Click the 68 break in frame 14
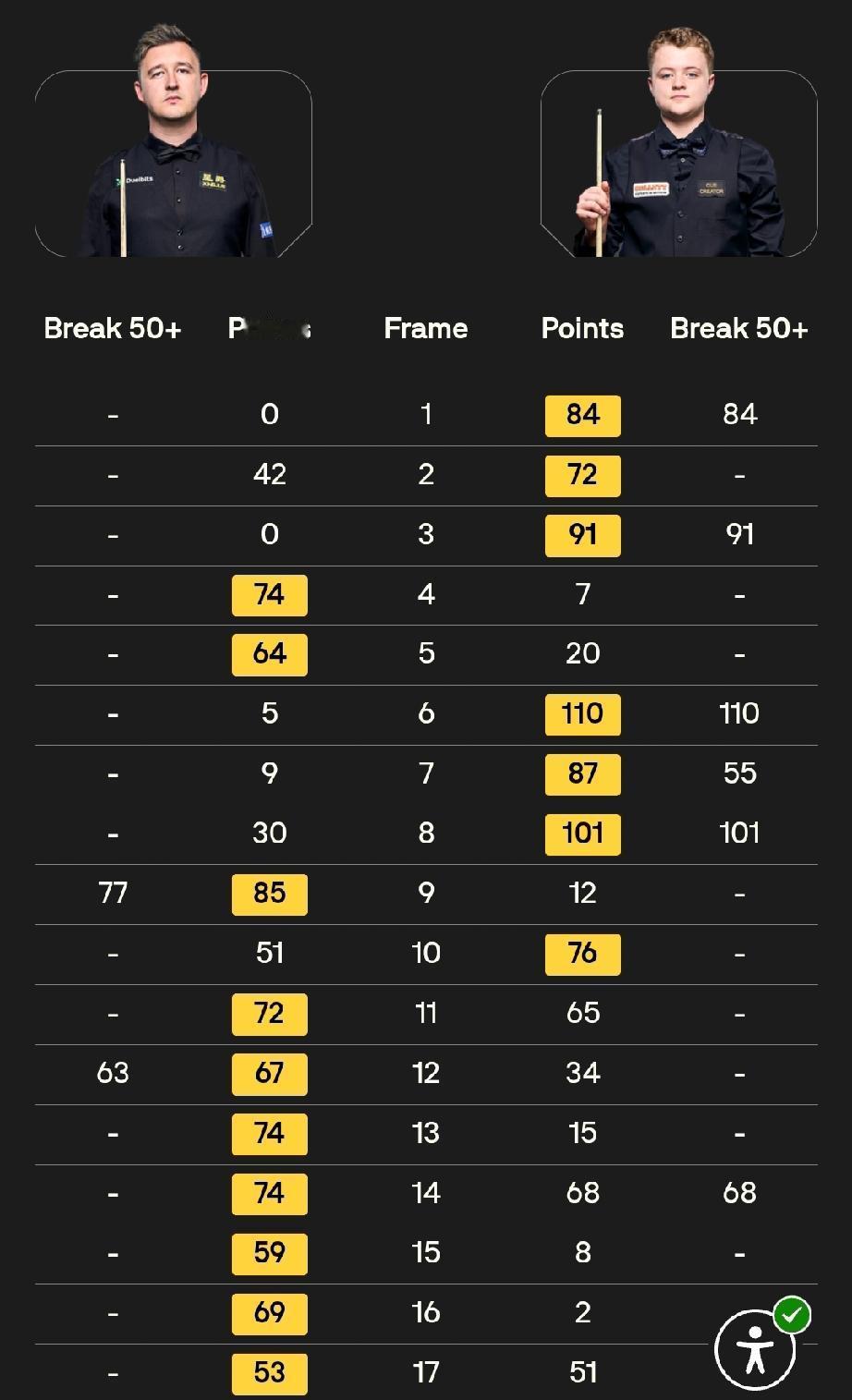The image size is (852, 1400). (739, 1193)
